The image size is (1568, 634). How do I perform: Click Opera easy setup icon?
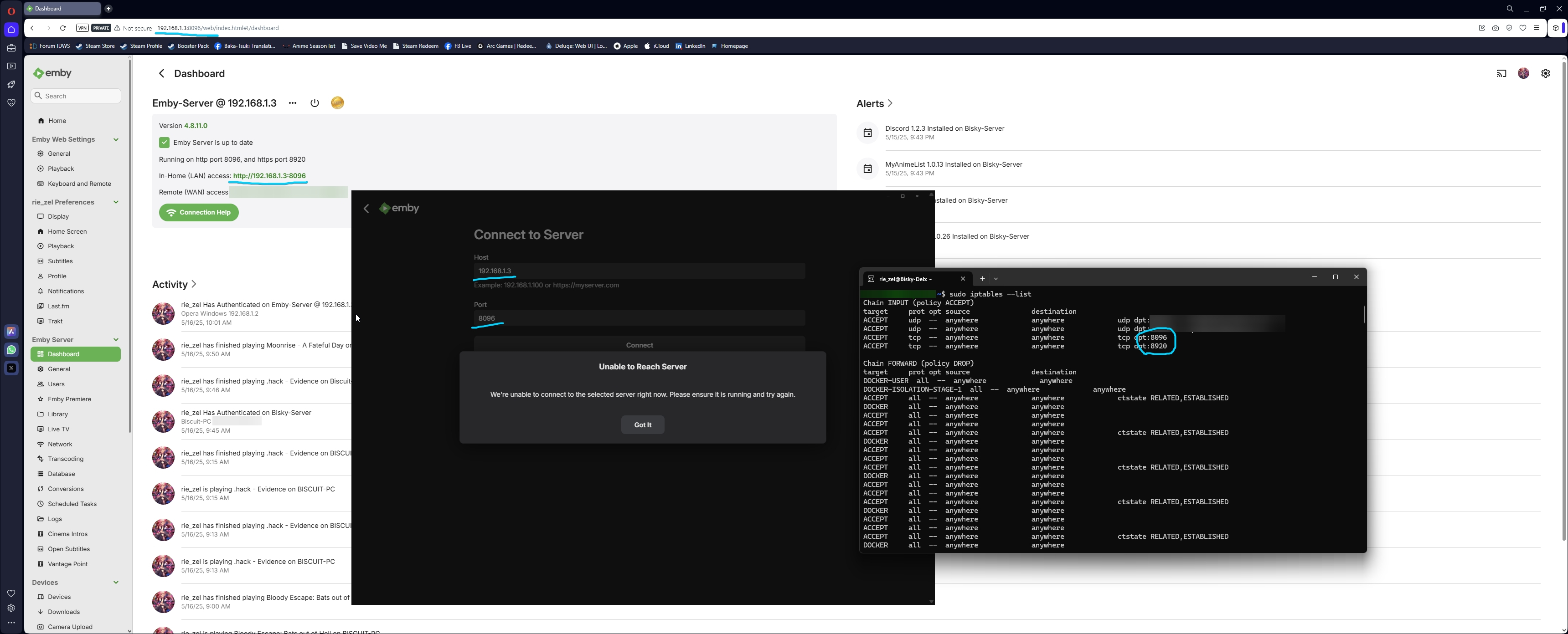click(1537, 28)
